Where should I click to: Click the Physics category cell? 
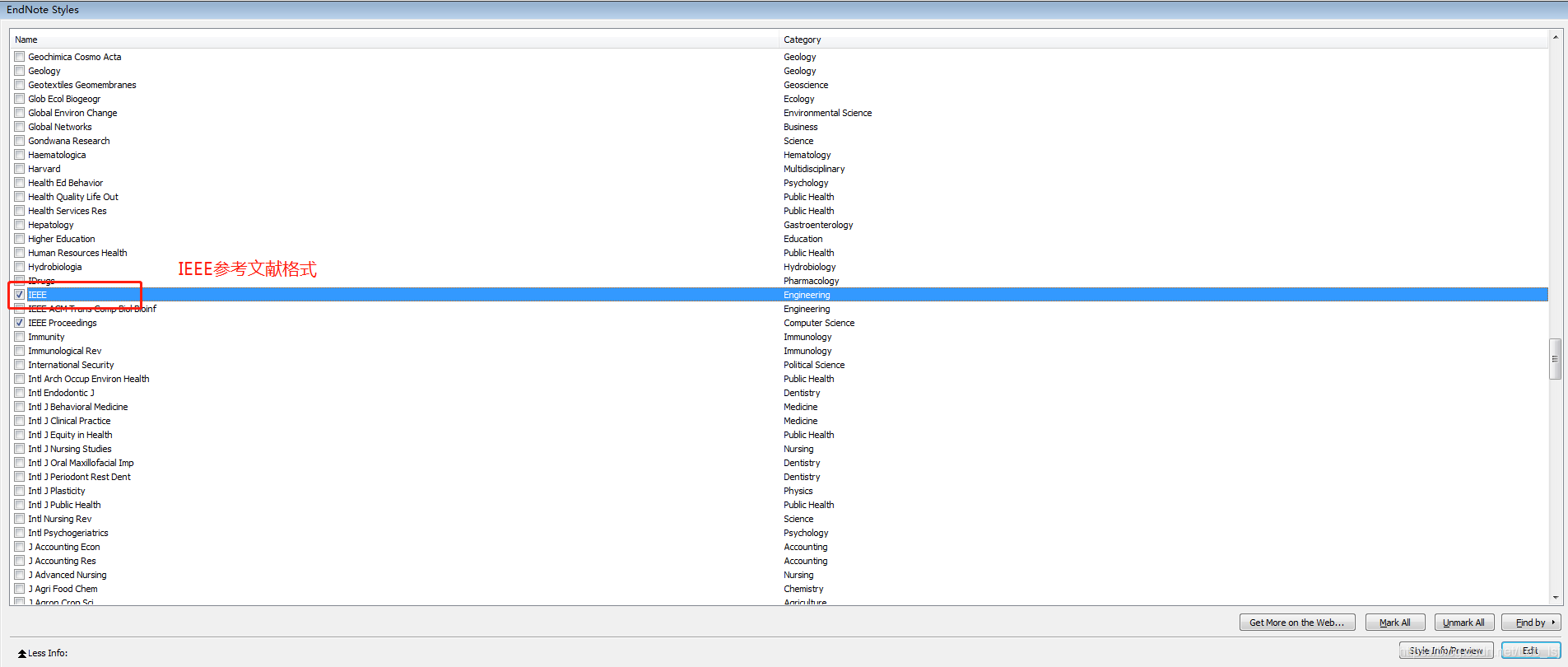point(798,491)
